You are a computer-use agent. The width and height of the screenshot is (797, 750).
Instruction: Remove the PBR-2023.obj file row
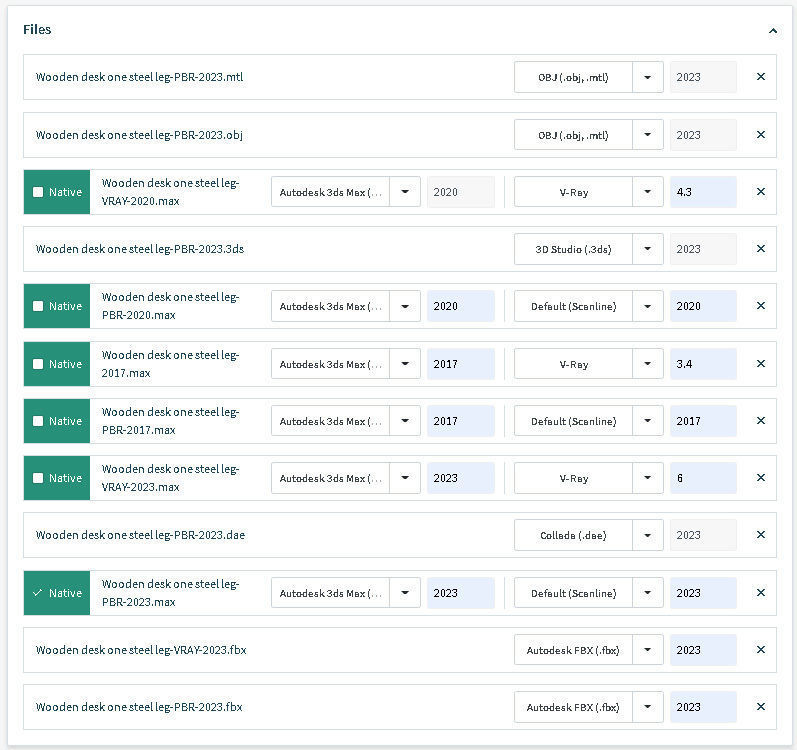point(761,135)
